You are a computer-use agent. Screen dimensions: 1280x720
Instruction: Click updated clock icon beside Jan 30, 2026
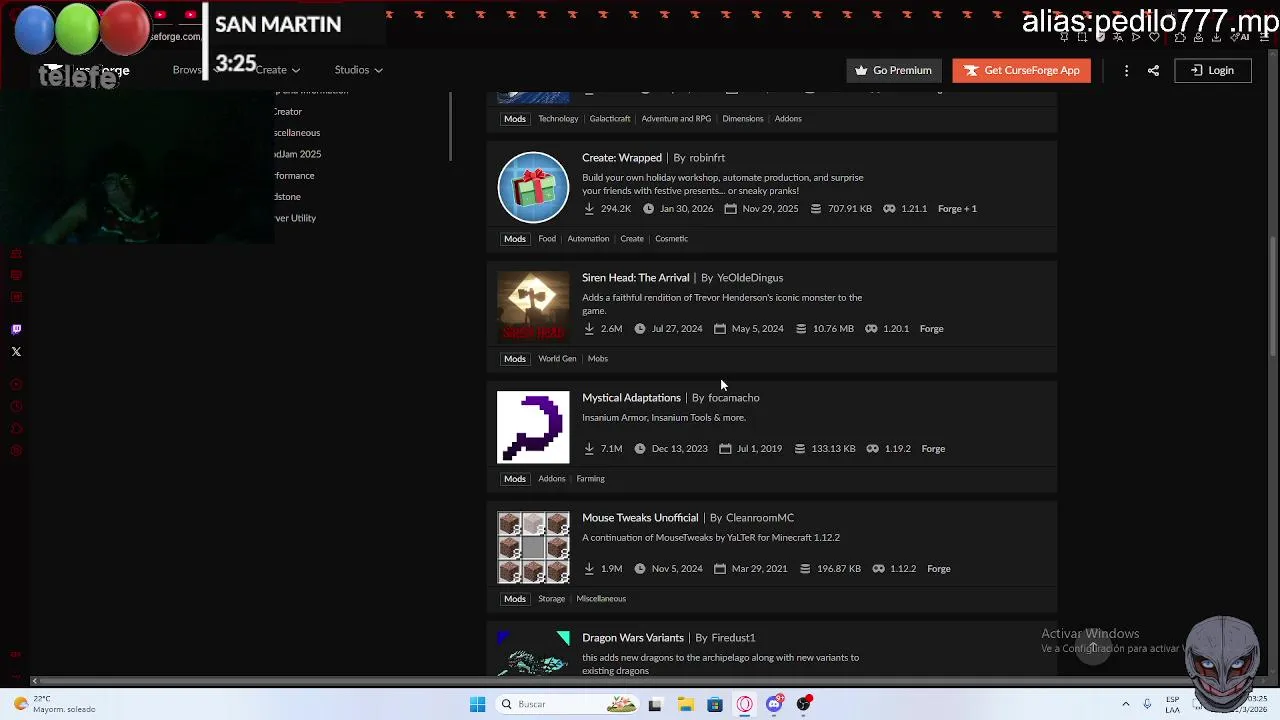(x=648, y=209)
